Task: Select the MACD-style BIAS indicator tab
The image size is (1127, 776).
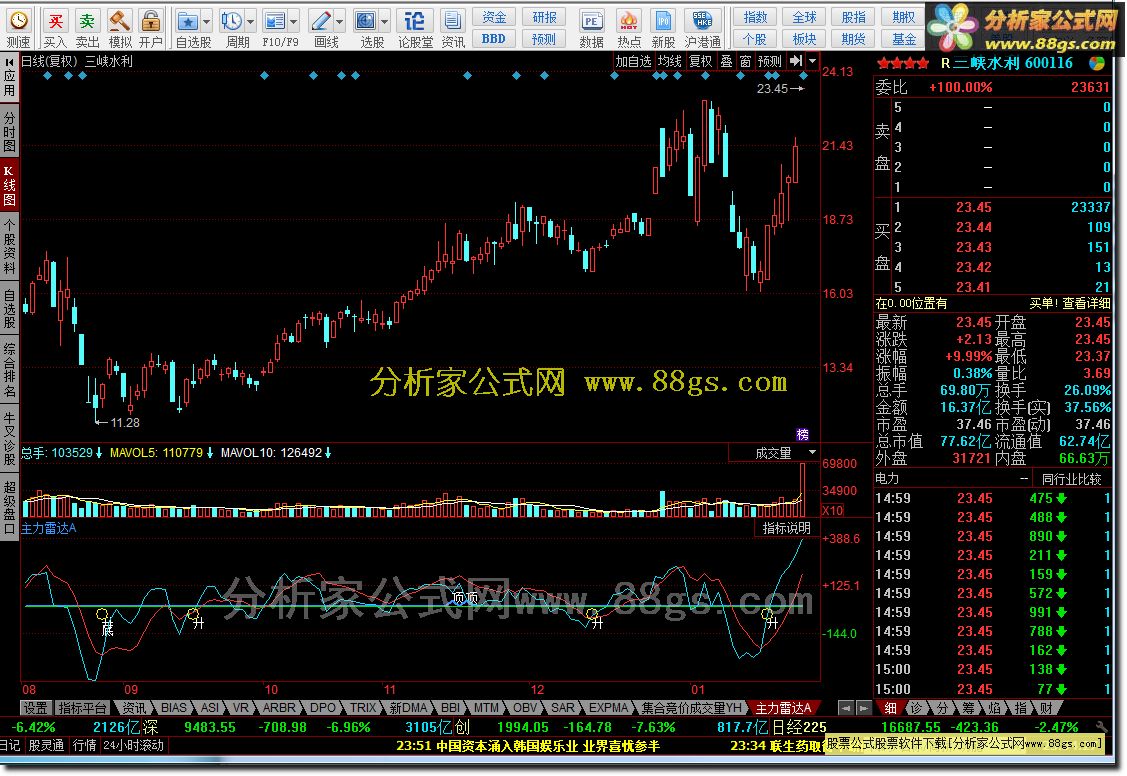Action: [174, 708]
